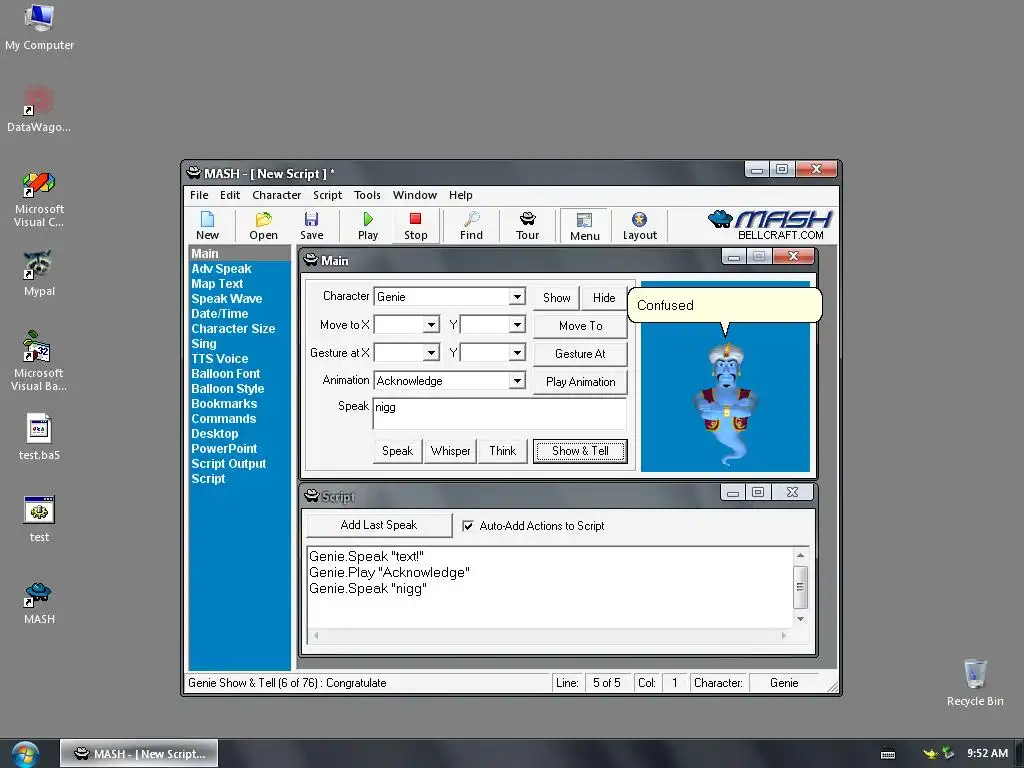
Task: Select TTS Voice in the sidebar
Action: click(x=219, y=359)
